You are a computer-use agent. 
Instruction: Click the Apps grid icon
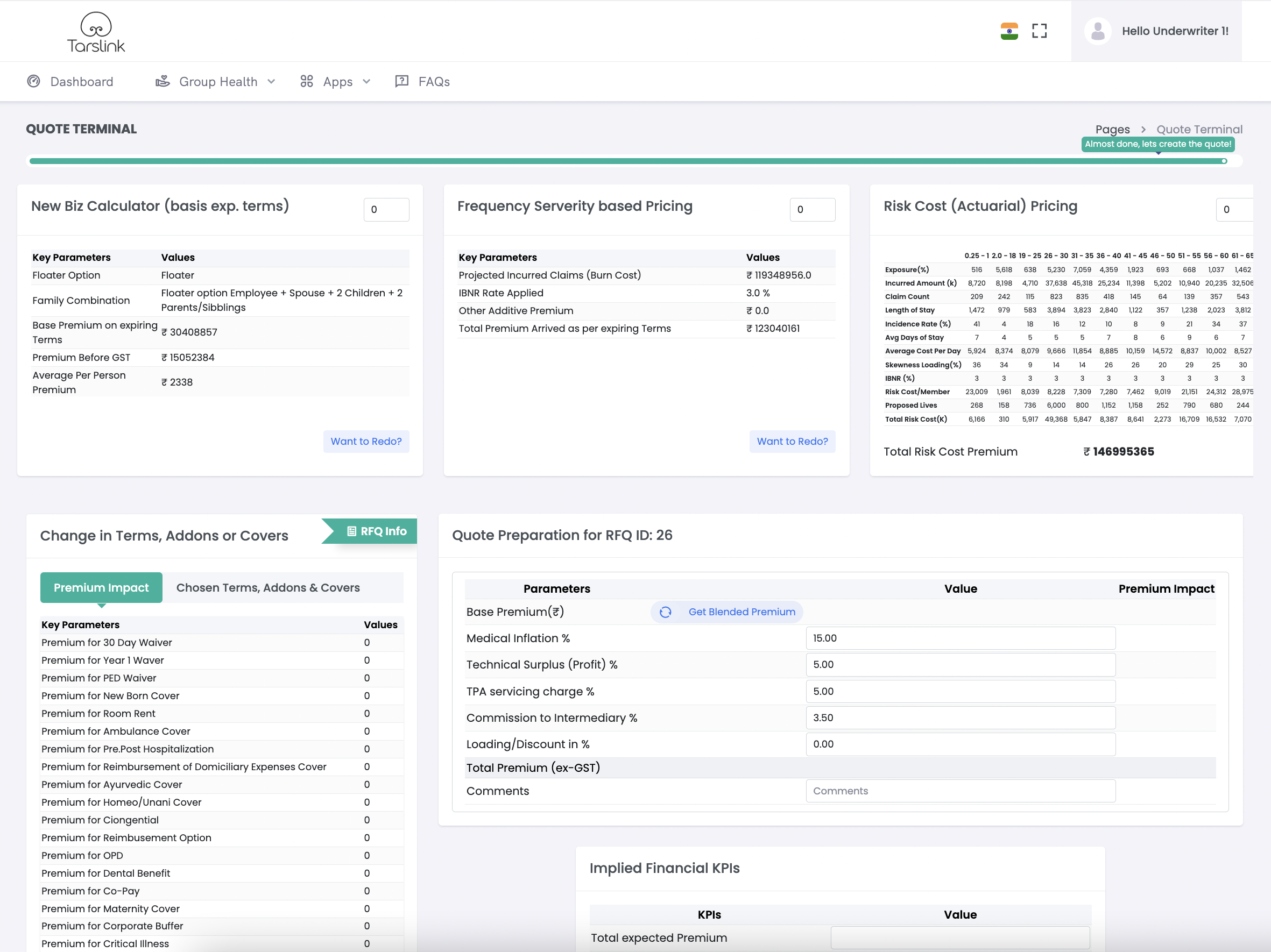[x=306, y=82]
